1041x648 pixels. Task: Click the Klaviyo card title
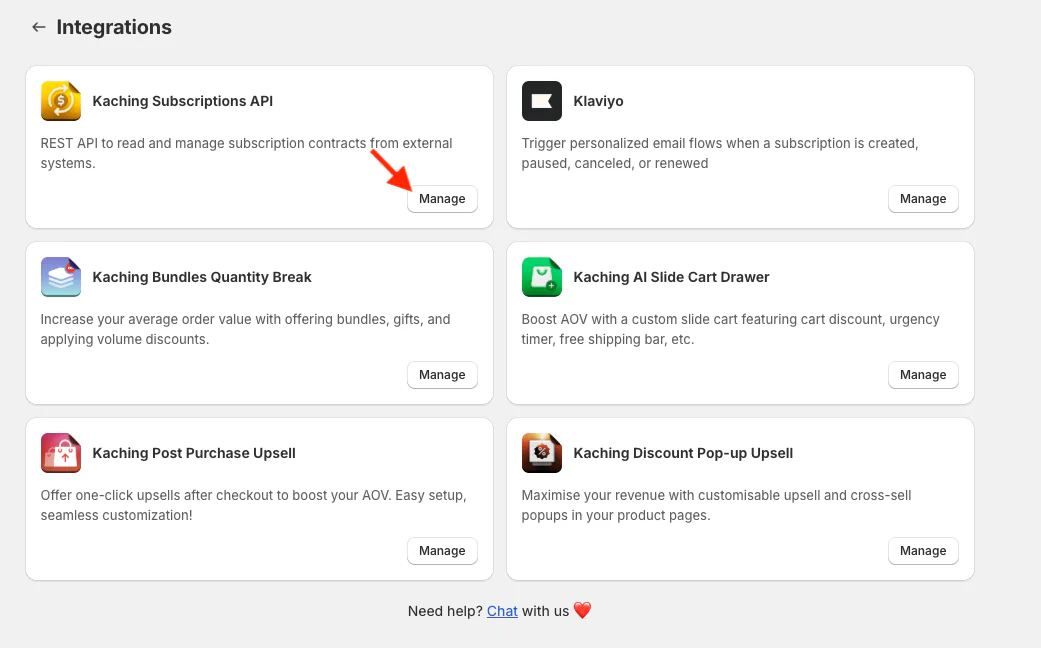pyautogui.click(x=598, y=101)
